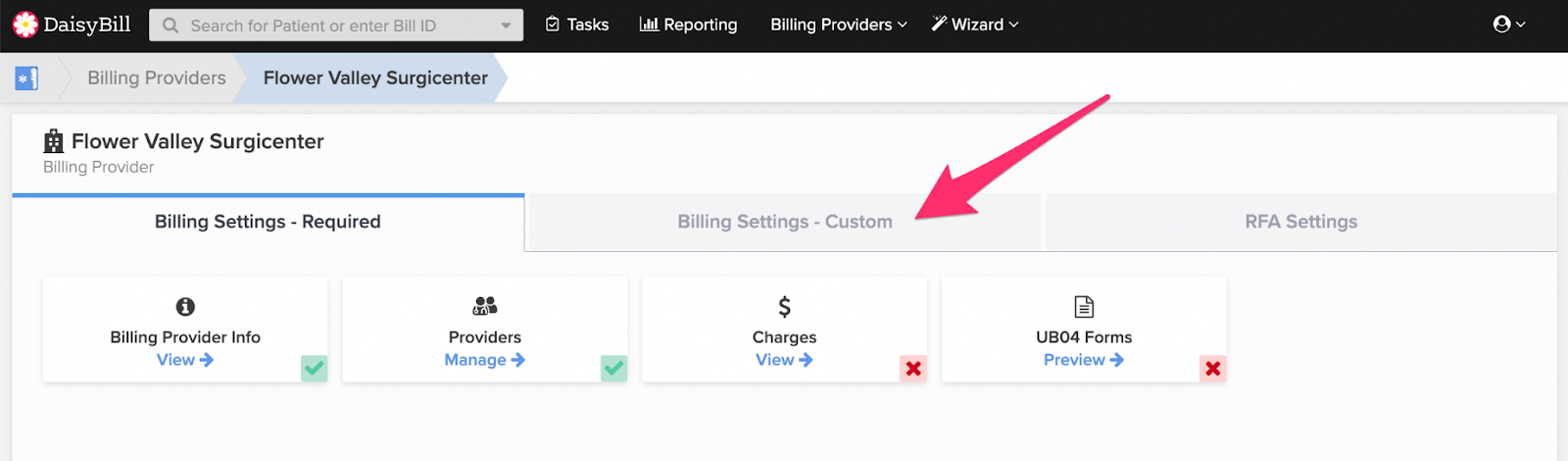Click the Billing Provider Info circle icon
The width and height of the screenshot is (1568, 461).
click(x=185, y=307)
